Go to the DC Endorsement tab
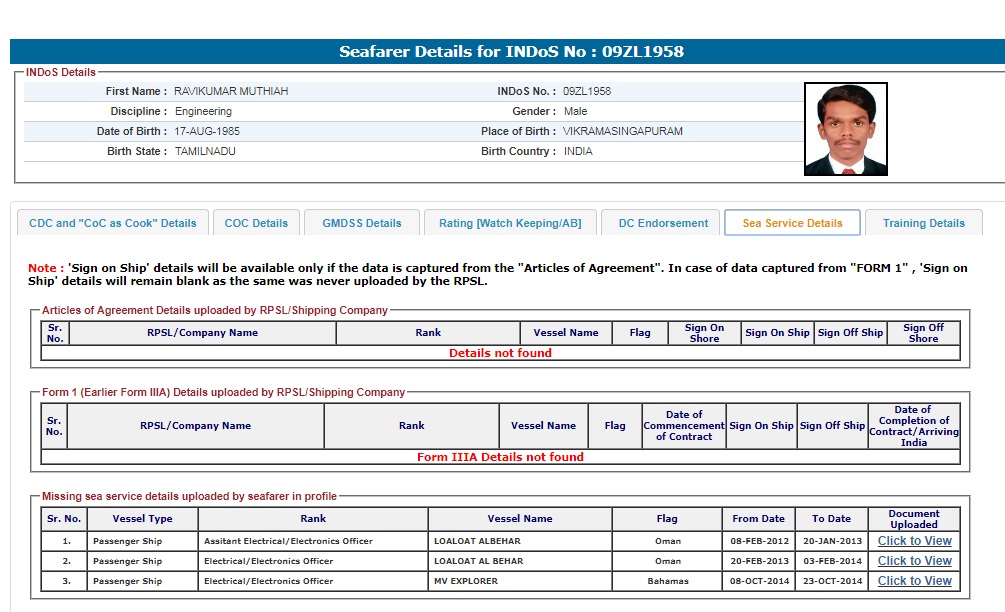The width and height of the screenshot is (1005, 612). point(663,223)
